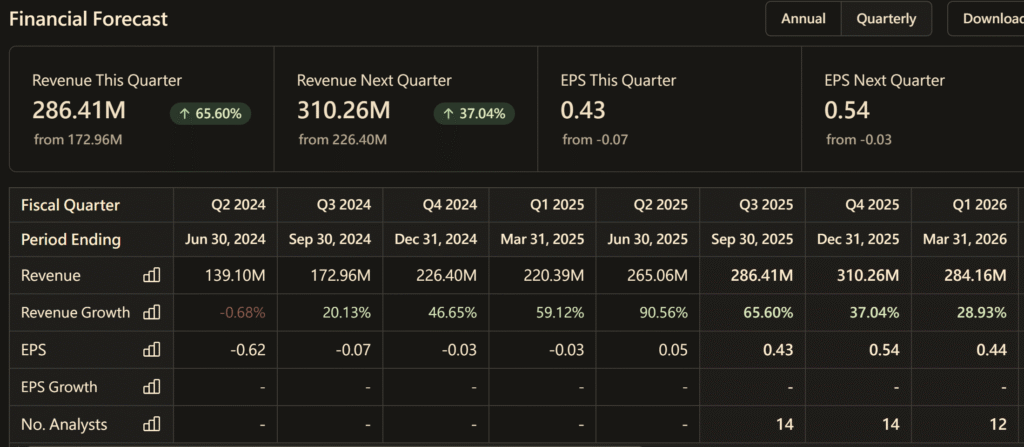Click the No. Analysts chart icon
The height and width of the screenshot is (447, 1024).
tap(151, 425)
